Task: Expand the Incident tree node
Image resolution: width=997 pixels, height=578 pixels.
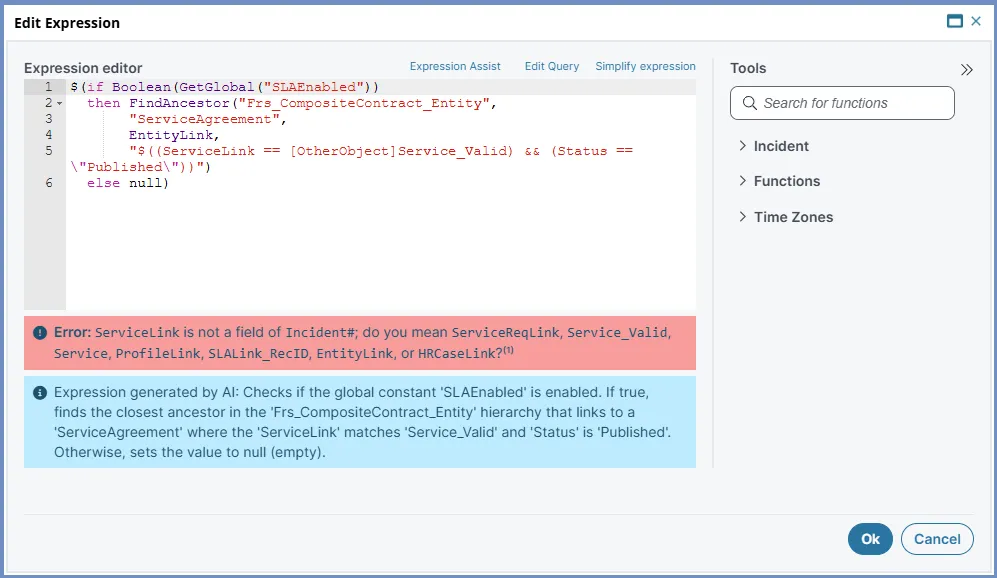Action: tap(742, 146)
